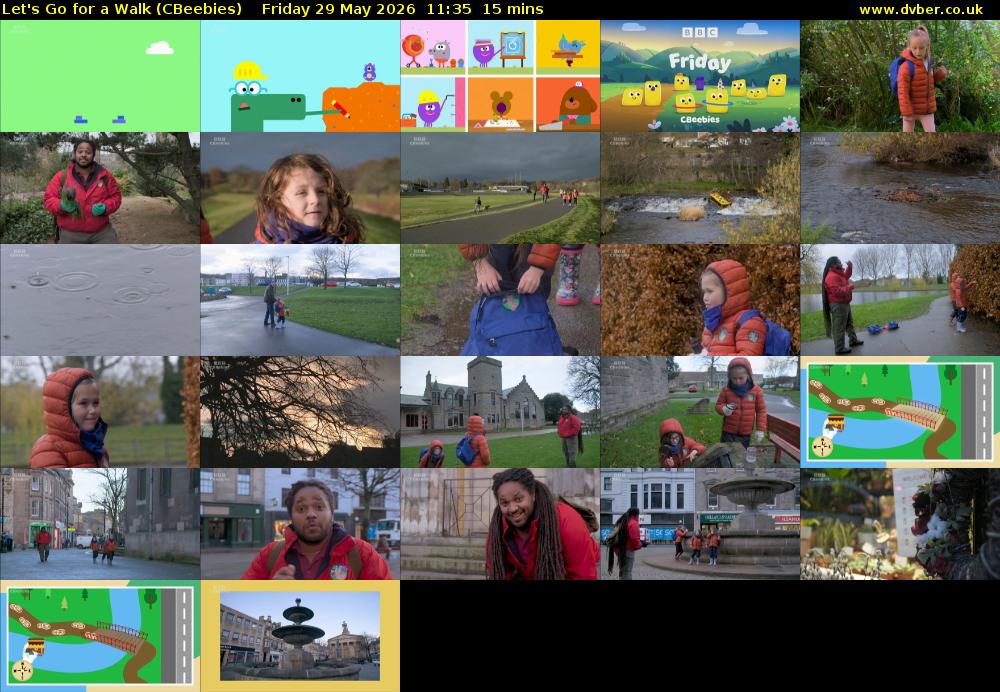Select the cartoon green digger with hard hat thumbnail
The width and height of the screenshot is (1000, 692).
tap(300, 76)
